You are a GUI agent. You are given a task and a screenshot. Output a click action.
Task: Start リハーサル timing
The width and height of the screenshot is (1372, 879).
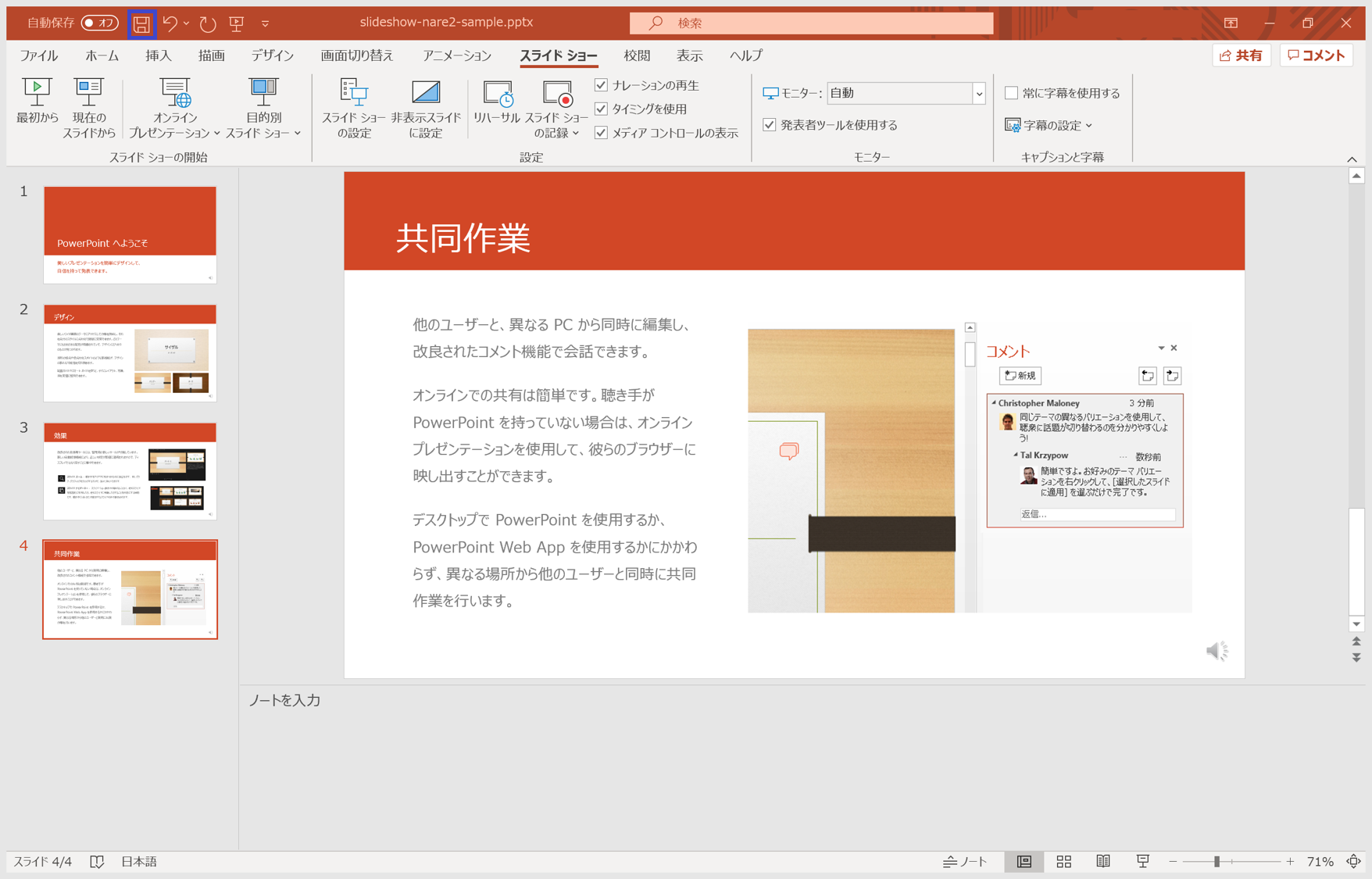[497, 102]
